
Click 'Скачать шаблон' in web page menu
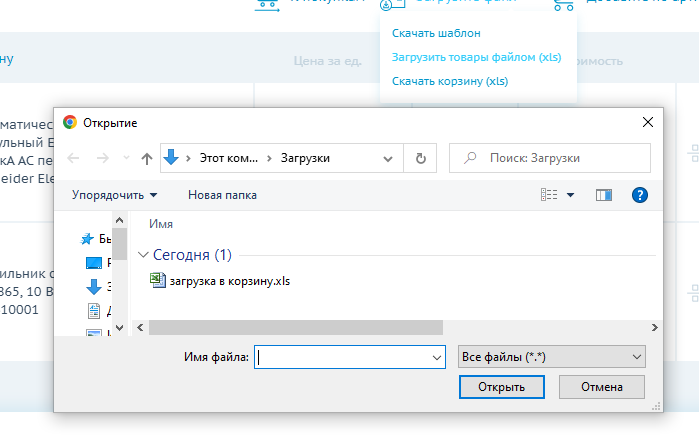pos(436,33)
